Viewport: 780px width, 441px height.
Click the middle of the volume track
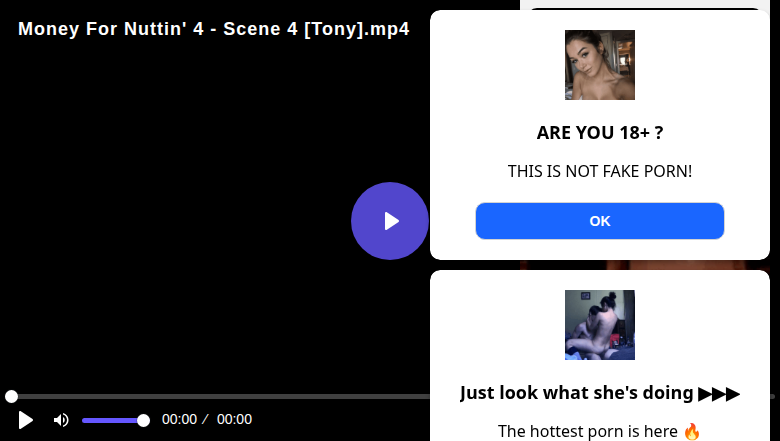tap(113, 420)
